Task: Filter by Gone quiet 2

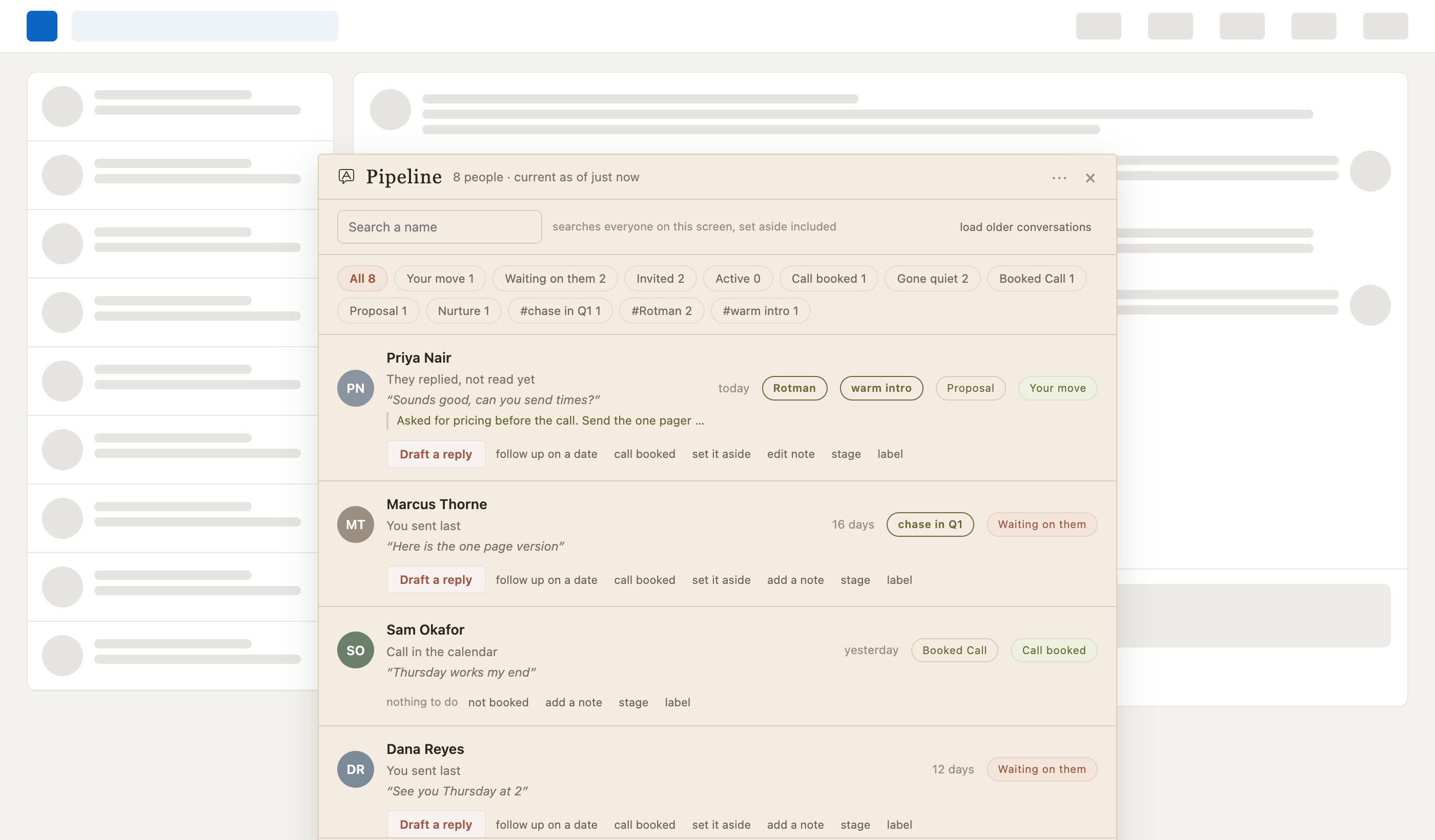Action: pos(932,278)
